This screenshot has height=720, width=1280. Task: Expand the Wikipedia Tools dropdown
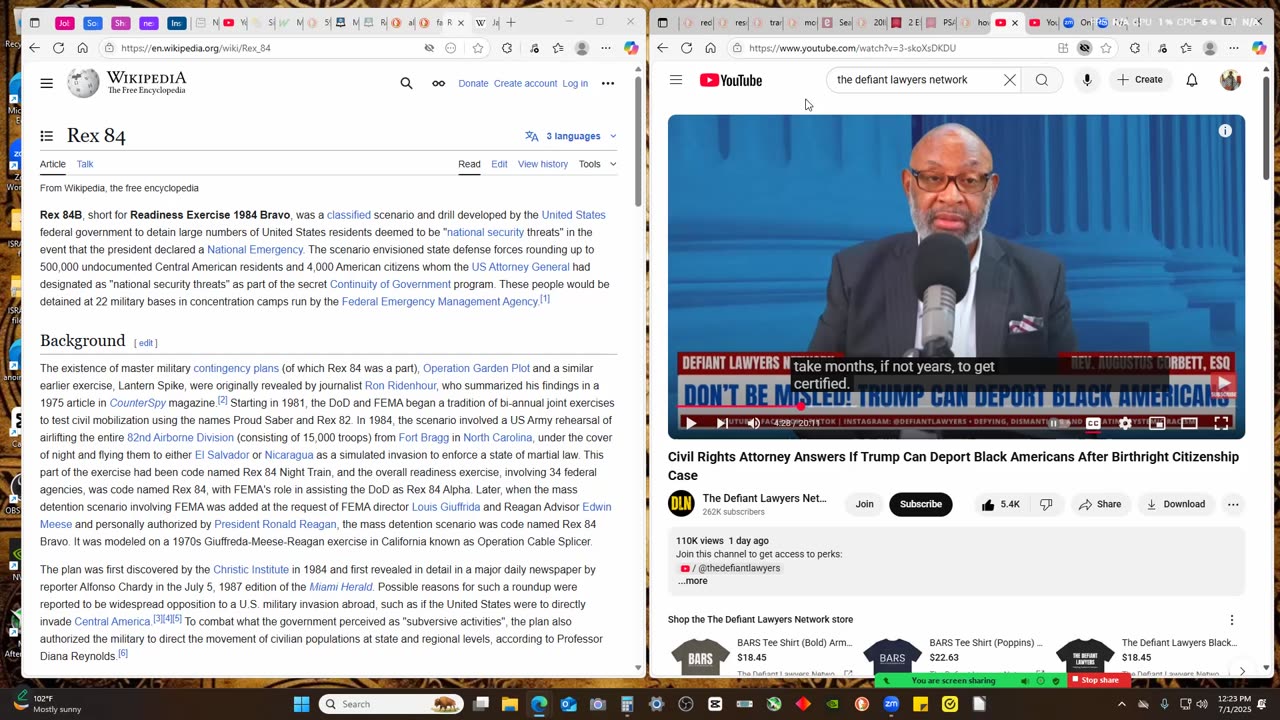coord(597,164)
